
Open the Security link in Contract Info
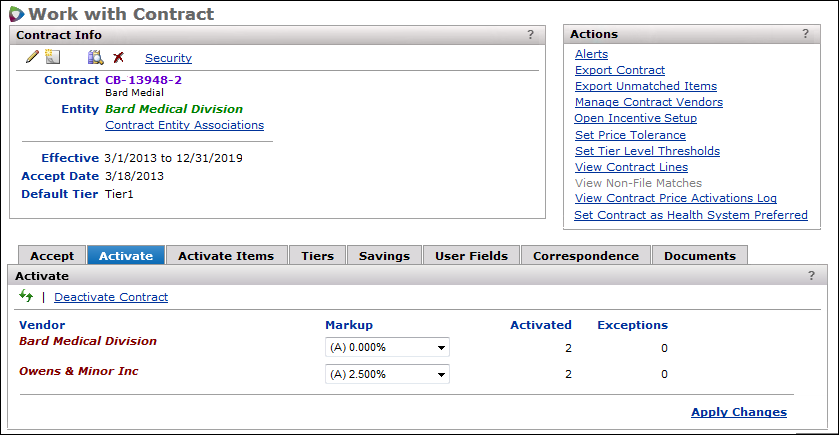pos(168,58)
